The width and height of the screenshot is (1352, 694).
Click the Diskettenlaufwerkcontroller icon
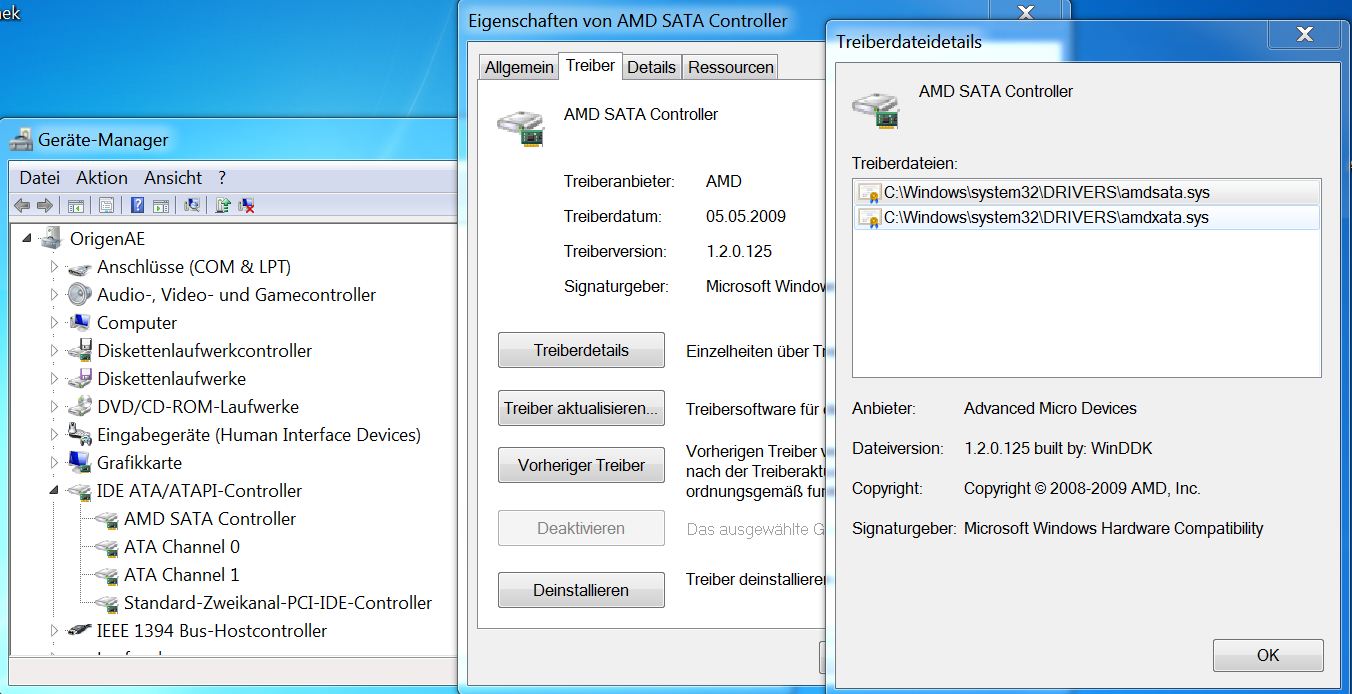coord(80,351)
